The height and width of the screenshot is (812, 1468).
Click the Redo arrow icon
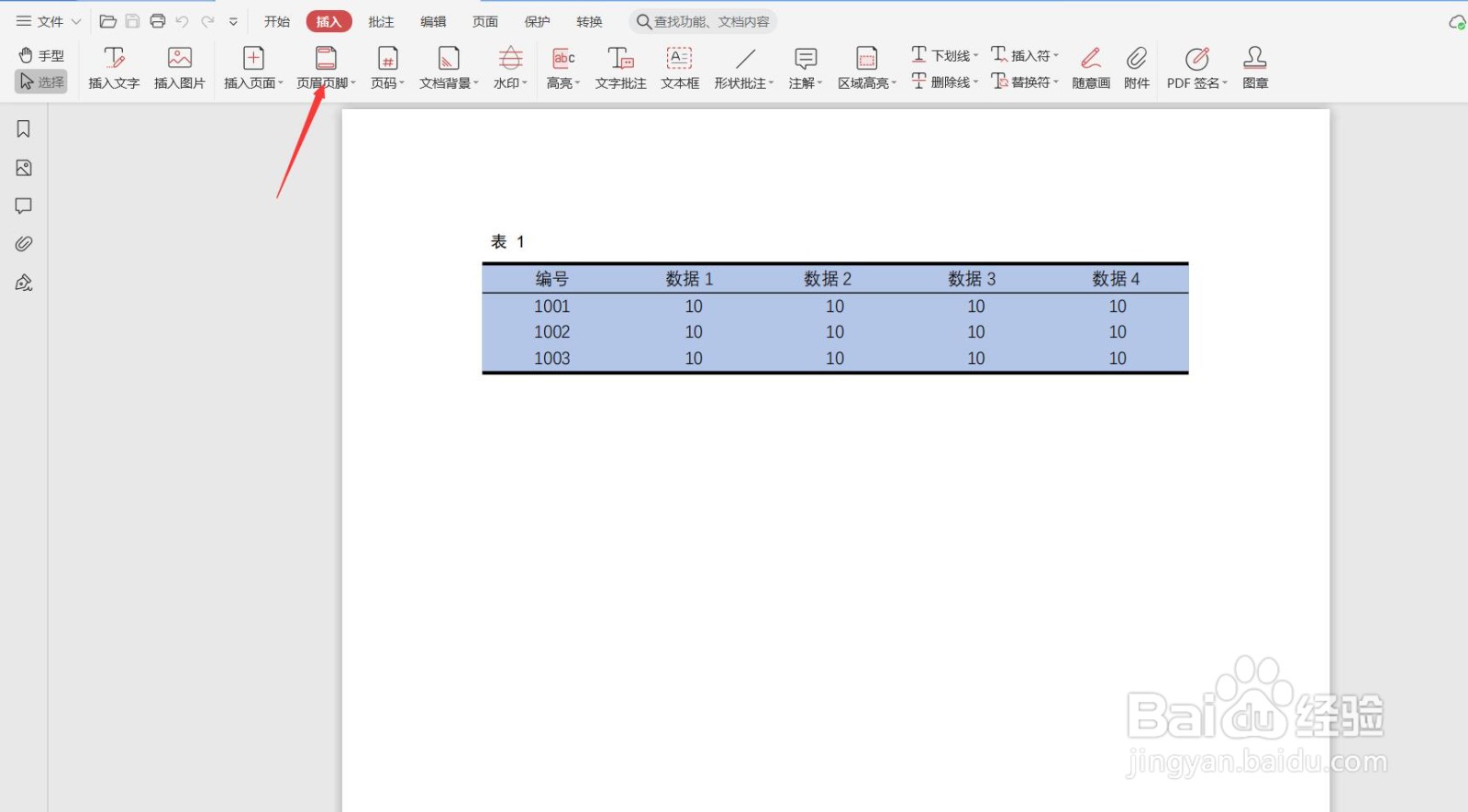point(207,21)
